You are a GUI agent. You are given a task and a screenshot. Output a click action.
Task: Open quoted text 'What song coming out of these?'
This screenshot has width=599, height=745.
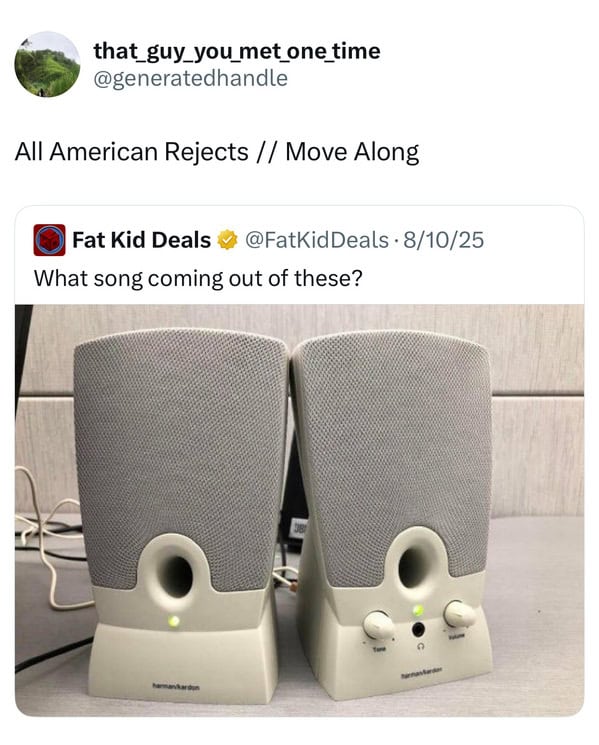198,278
